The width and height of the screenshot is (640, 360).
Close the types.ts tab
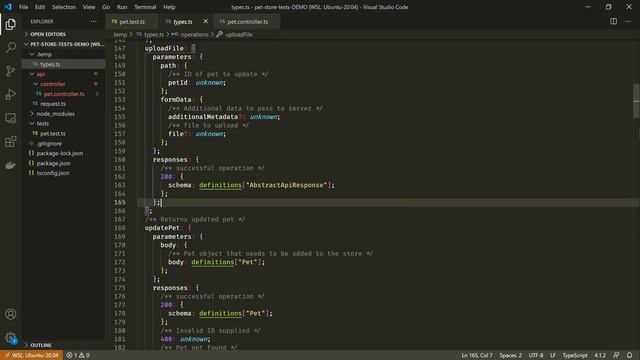click(x=205, y=21)
